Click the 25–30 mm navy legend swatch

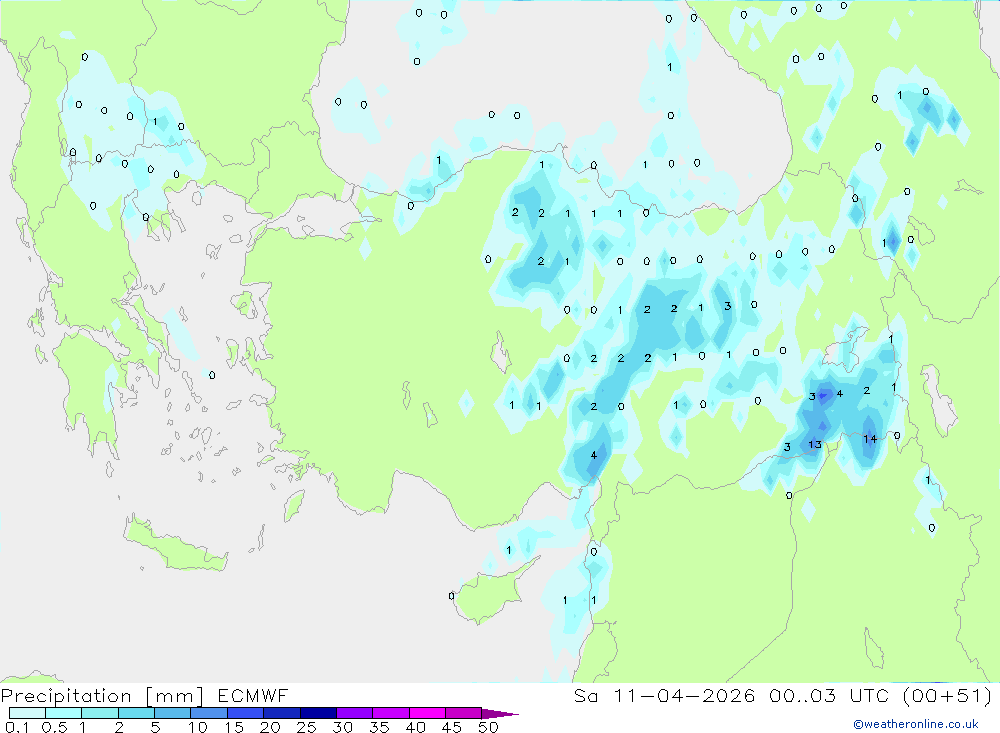(x=318, y=713)
